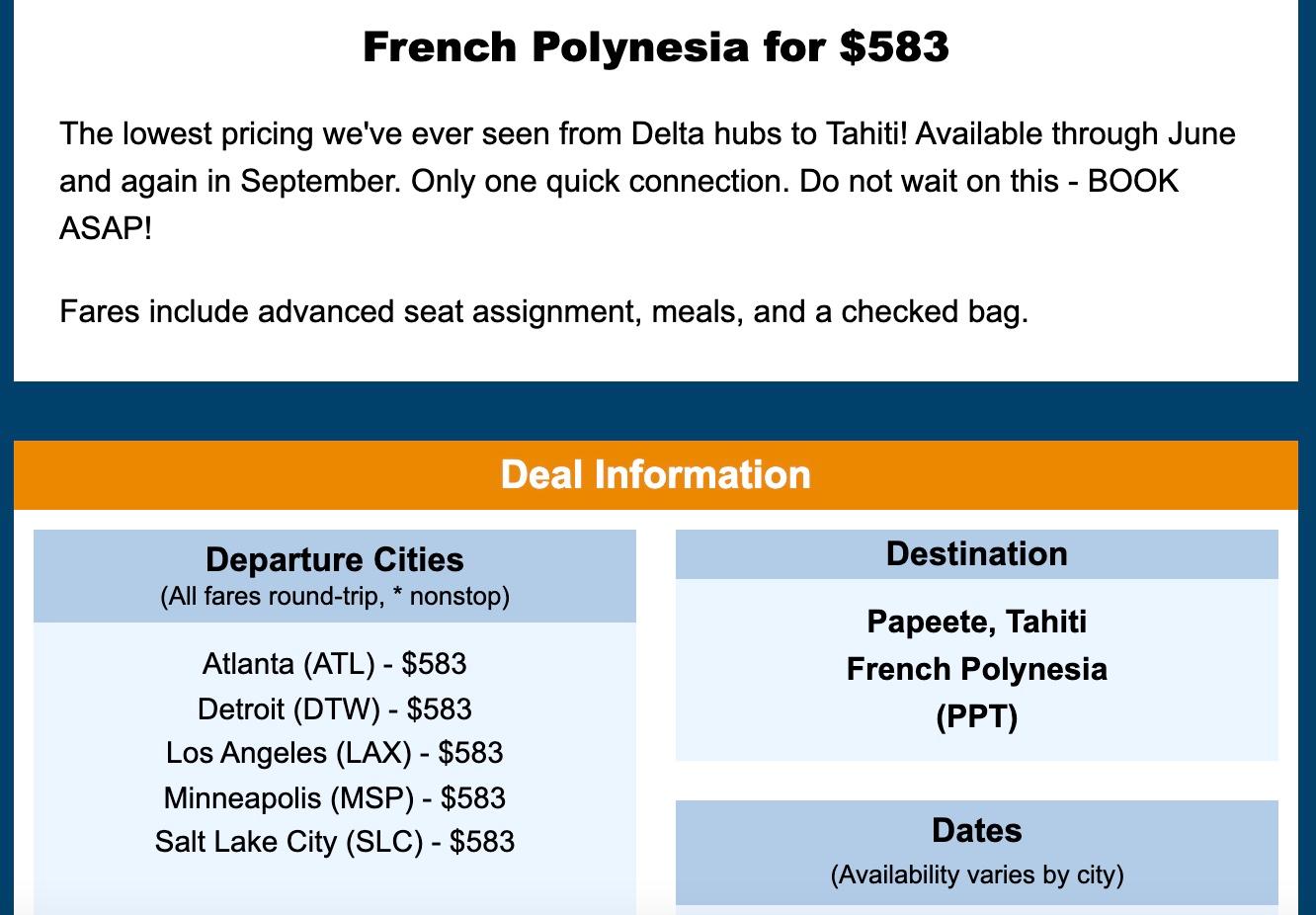Click the 'Available through June' phrase
This screenshot has height=915, width=1316.
1075,133
